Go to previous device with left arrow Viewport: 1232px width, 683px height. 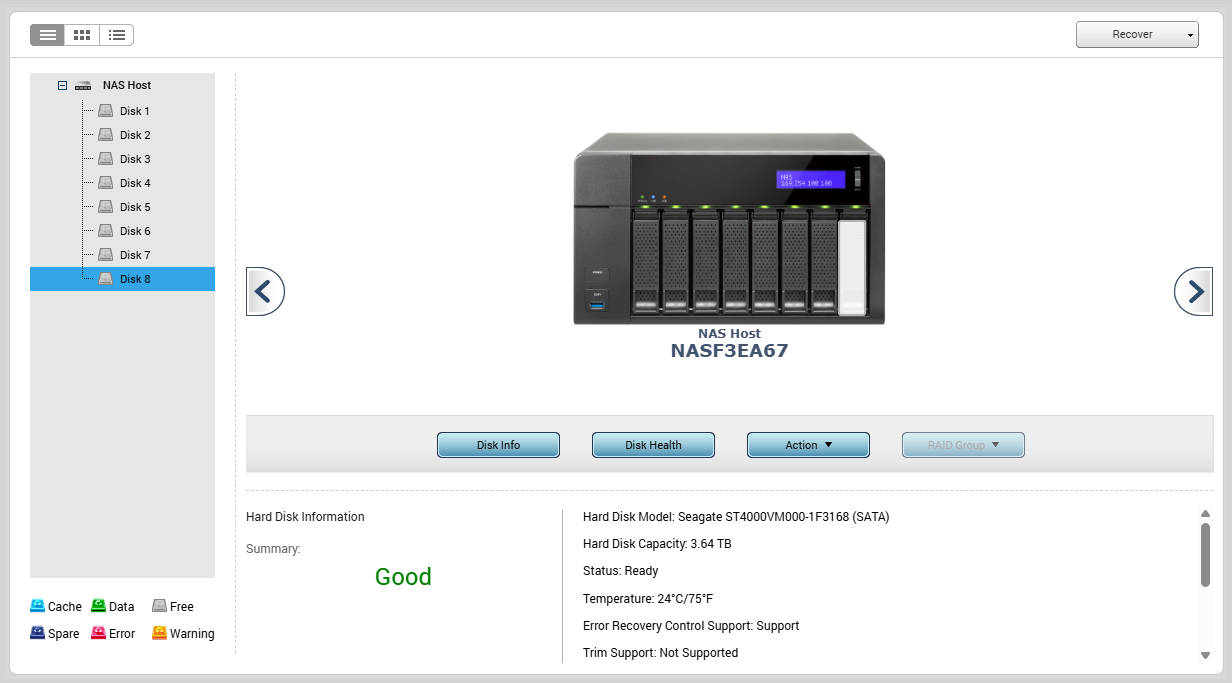click(265, 292)
